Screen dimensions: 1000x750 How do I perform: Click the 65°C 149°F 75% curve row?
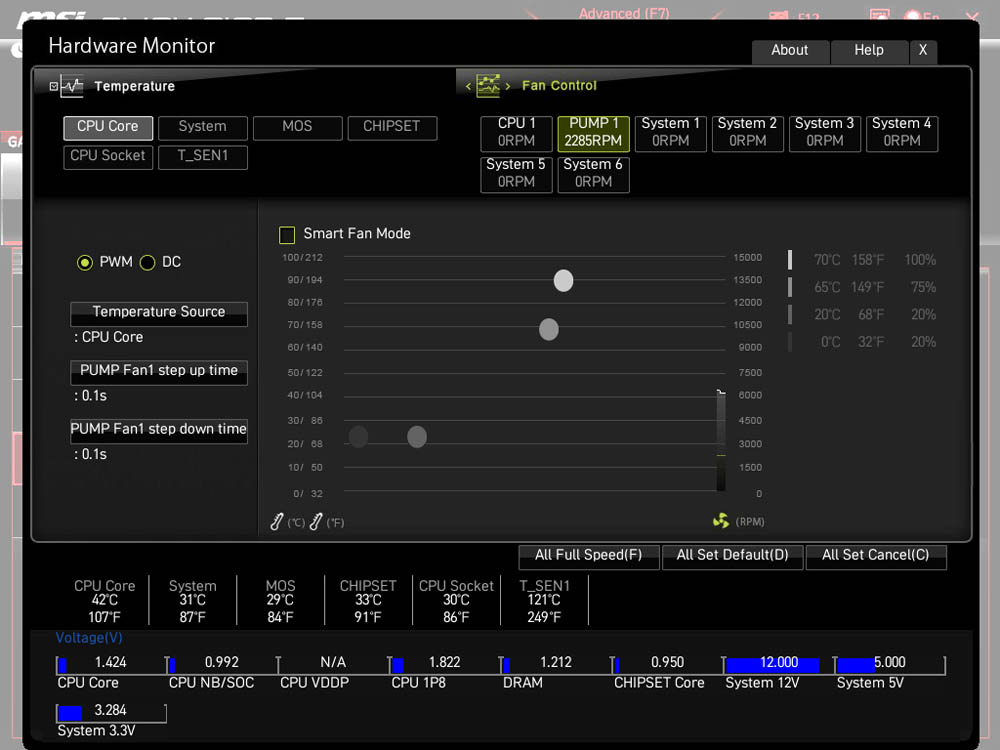click(x=862, y=288)
